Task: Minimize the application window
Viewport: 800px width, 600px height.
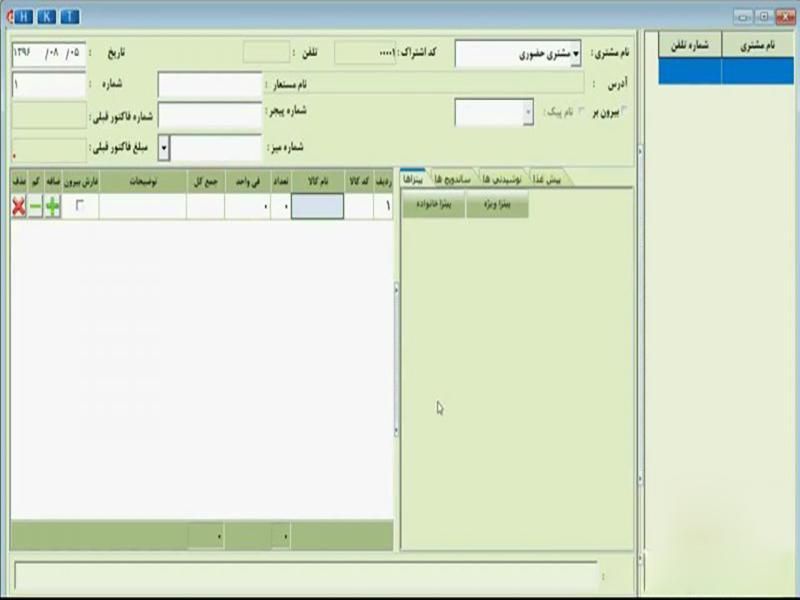Action: pos(743,17)
